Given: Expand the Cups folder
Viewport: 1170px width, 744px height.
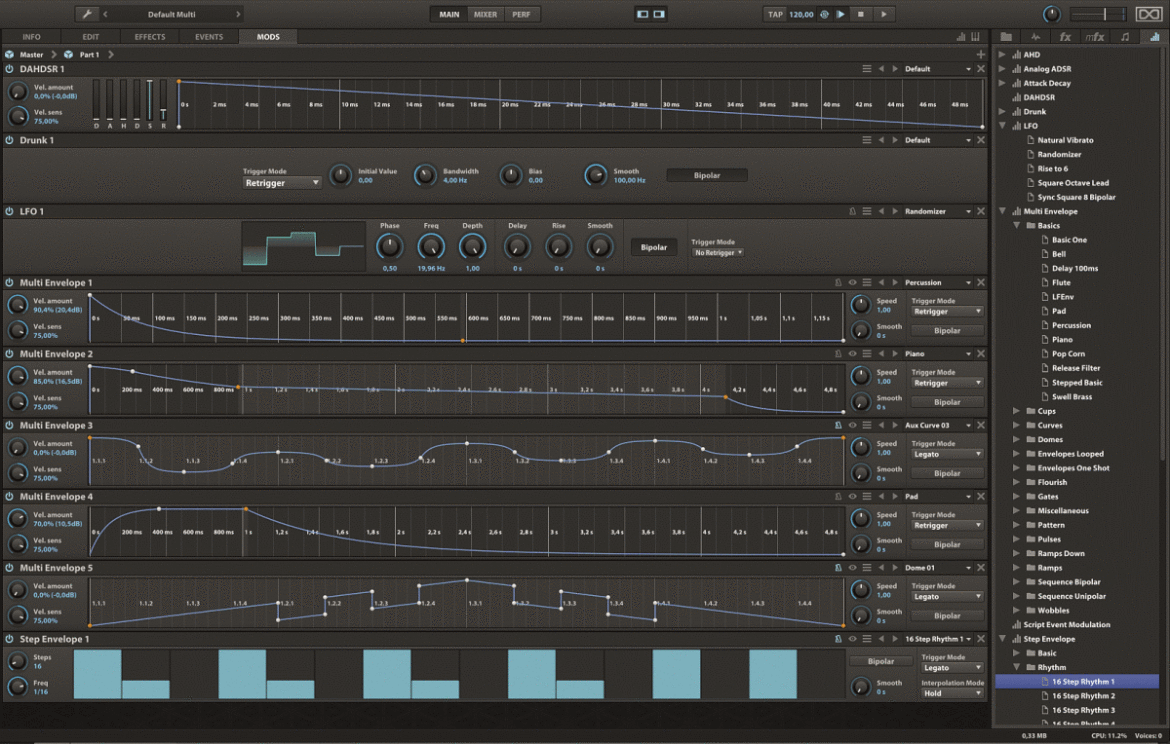Looking at the screenshot, I should 1016,411.
